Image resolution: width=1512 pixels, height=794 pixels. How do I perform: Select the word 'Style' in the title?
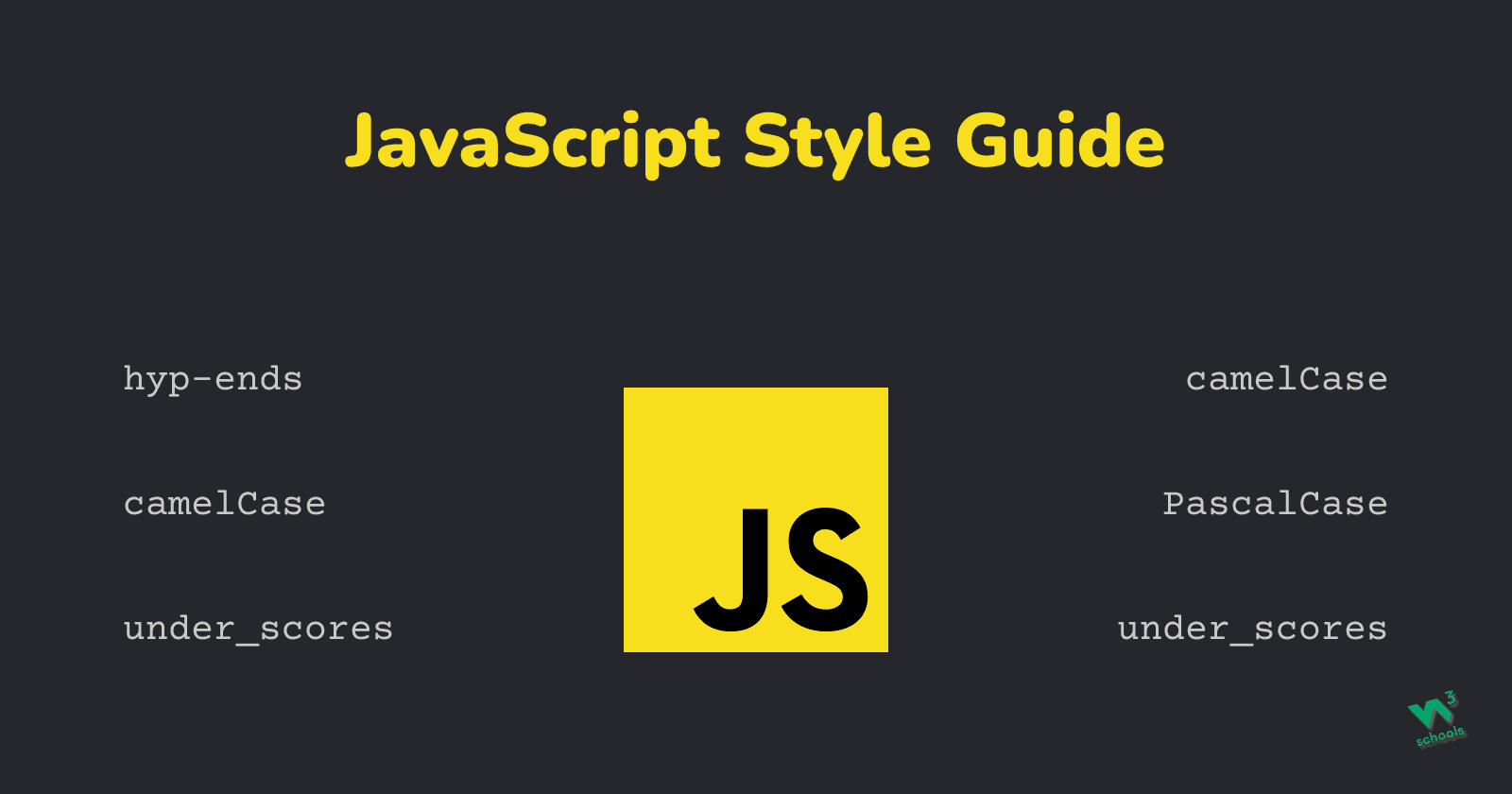click(837, 142)
